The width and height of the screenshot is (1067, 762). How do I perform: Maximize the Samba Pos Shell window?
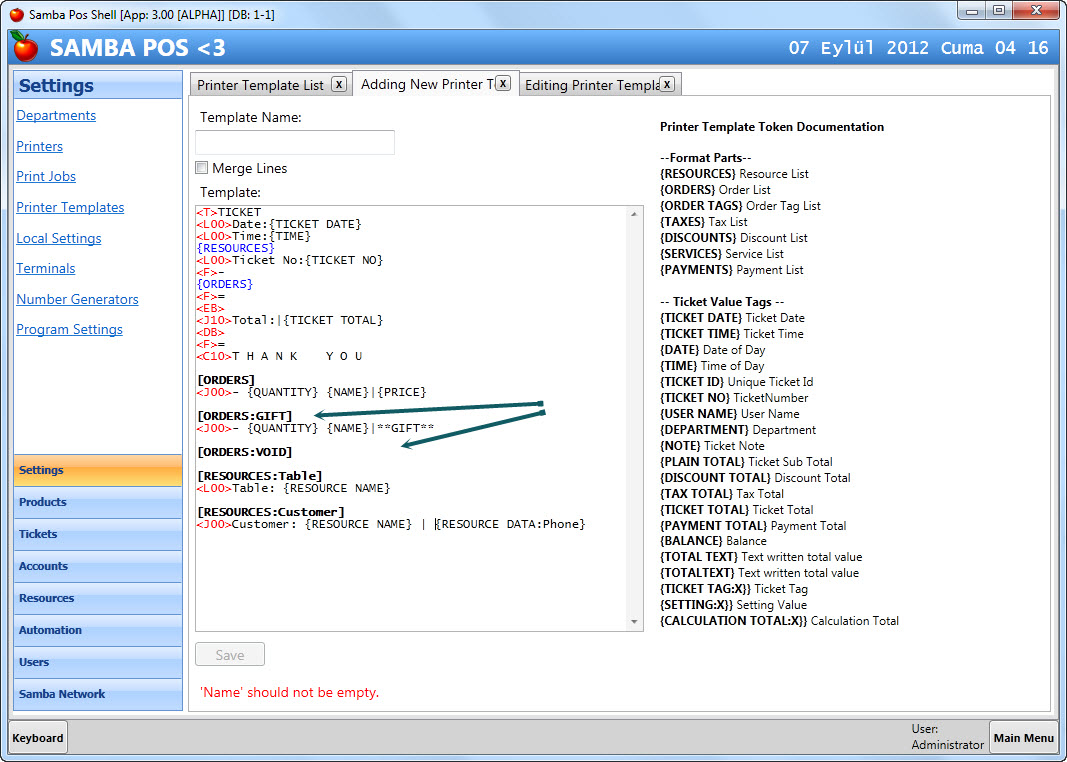click(x=999, y=10)
